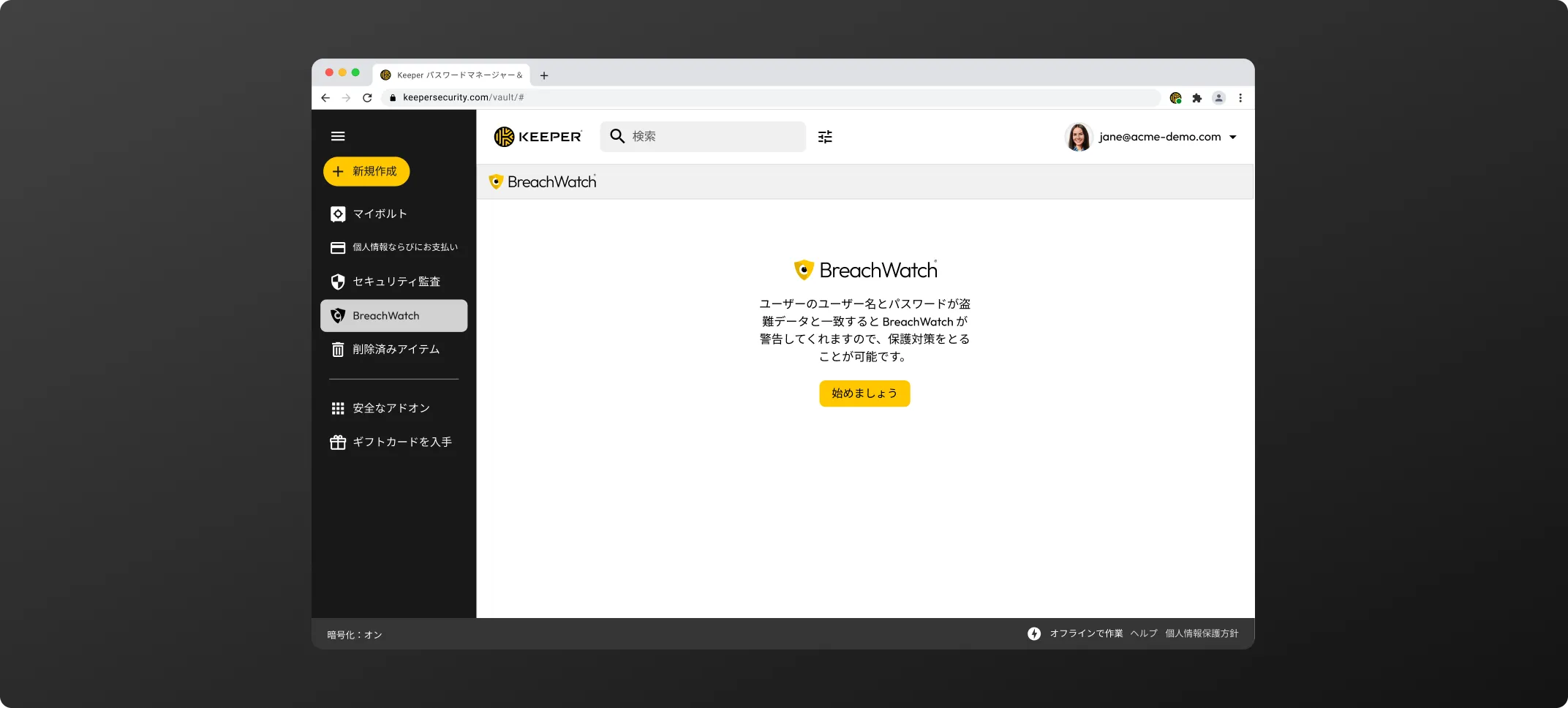Screen dimensions: 1568x708
Task: Click the trash icon beside 削除済みアイテム
Action: click(x=338, y=350)
